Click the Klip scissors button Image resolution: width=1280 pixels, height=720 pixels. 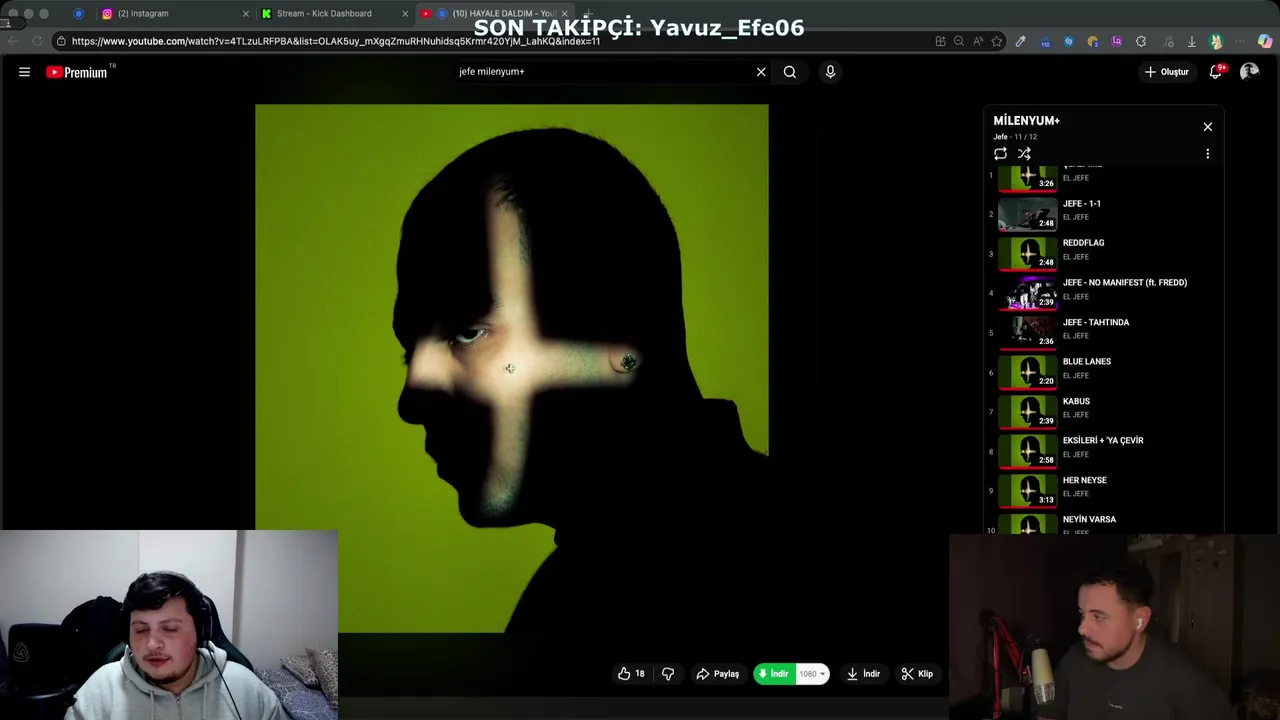pos(917,674)
